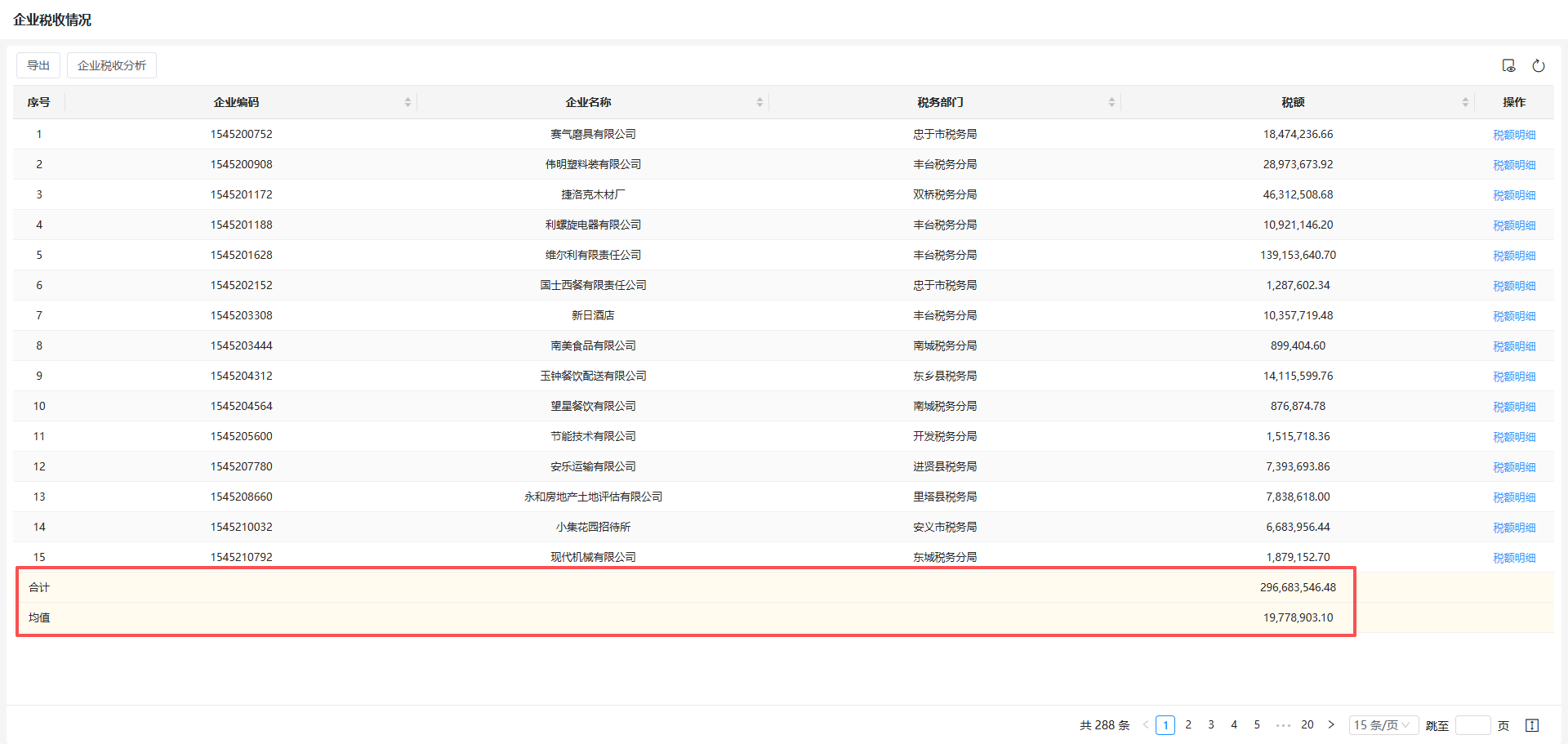Open the column preview settings icon
The width and height of the screenshot is (1568, 744).
tap(1508, 65)
